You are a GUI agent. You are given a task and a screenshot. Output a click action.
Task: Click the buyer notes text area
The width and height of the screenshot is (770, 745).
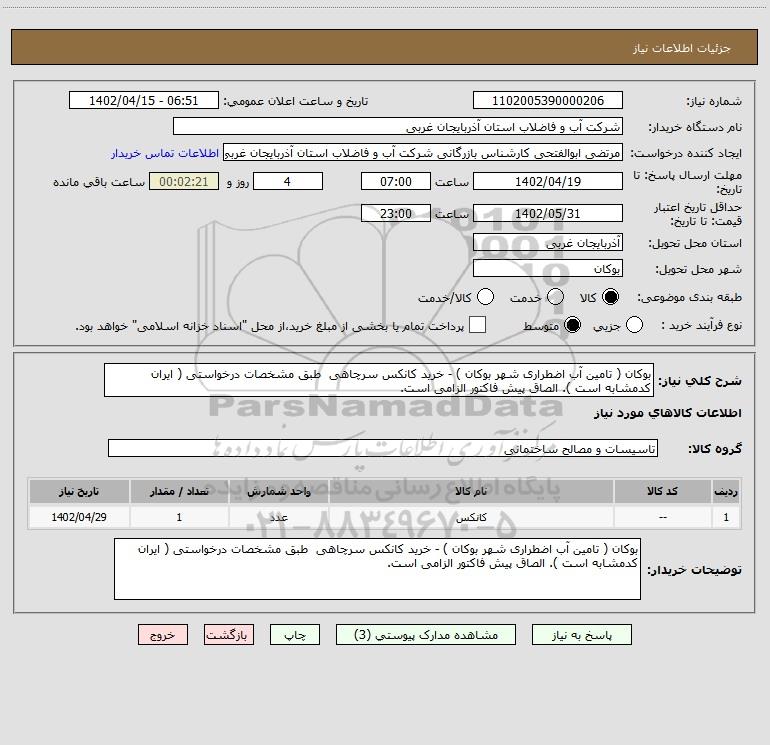(377, 569)
